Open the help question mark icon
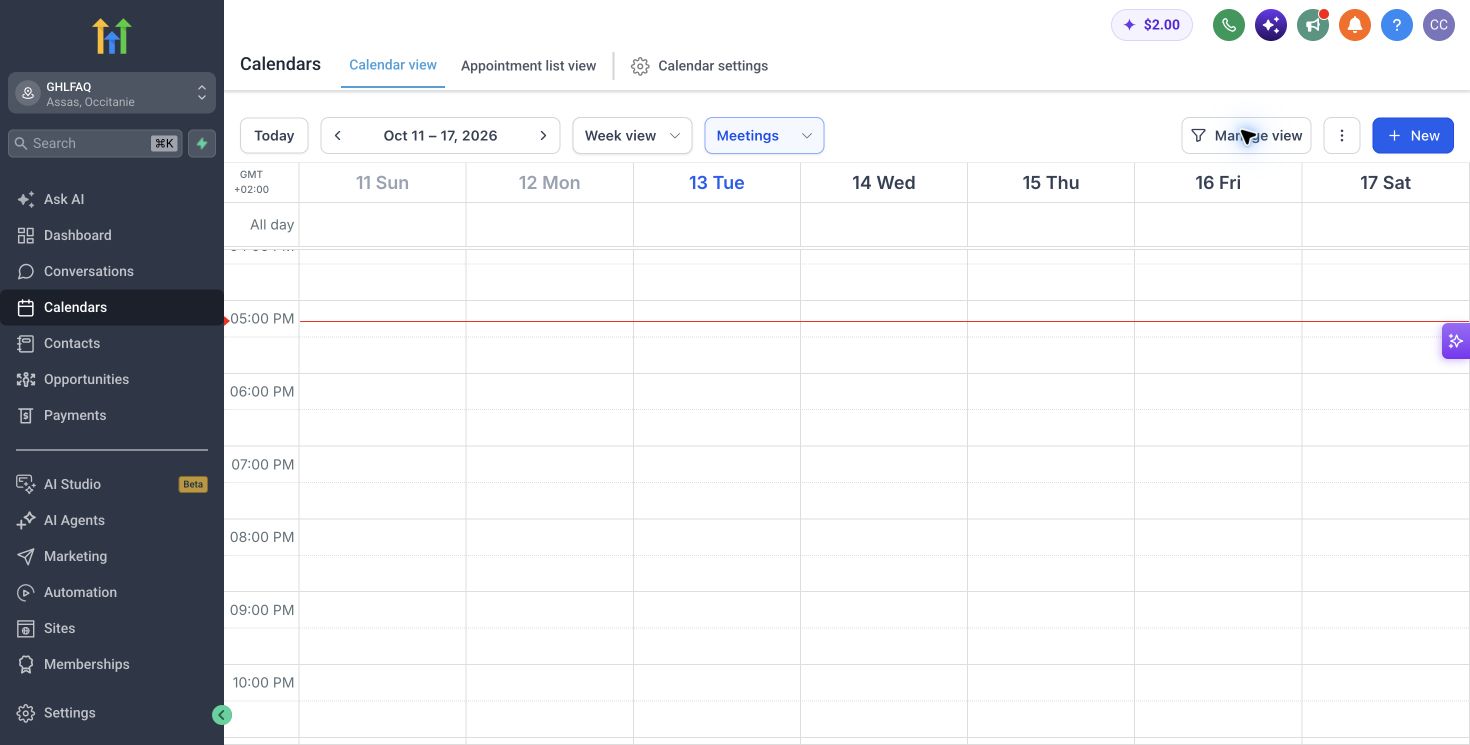1470x745 pixels. pos(1397,25)
